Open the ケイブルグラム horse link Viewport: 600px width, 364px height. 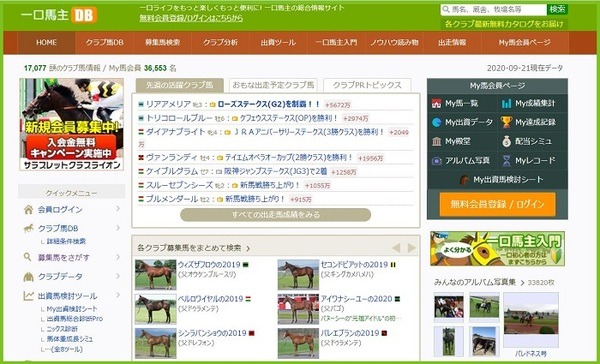click(172, 171)
